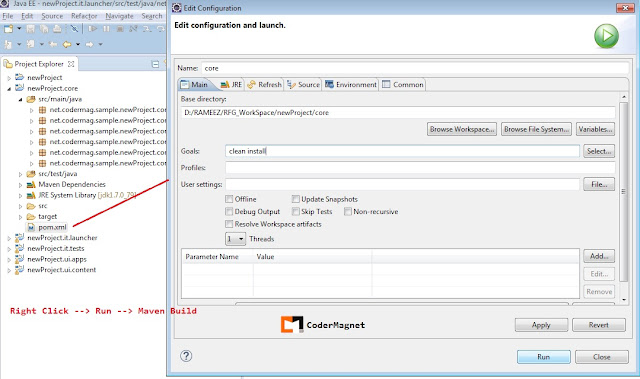Click the yellow Back navigation arrow
Image resolution: width=640 pixels, height=379 pixels.
67,44
